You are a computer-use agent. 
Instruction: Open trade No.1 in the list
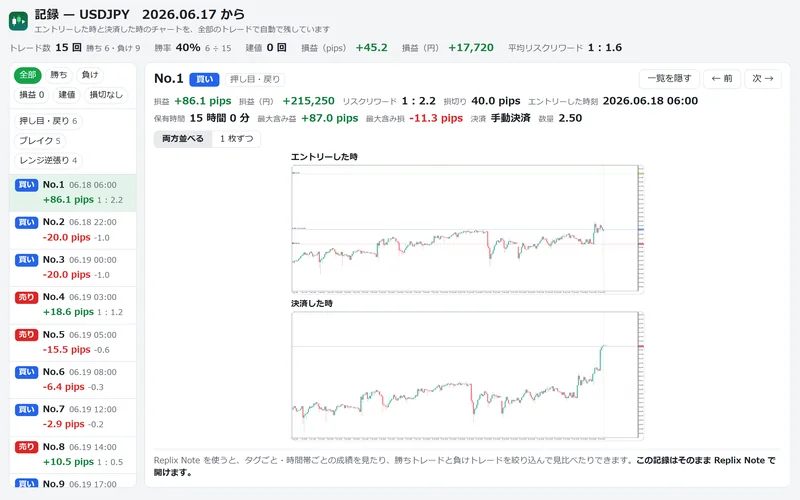coord(73,193)
